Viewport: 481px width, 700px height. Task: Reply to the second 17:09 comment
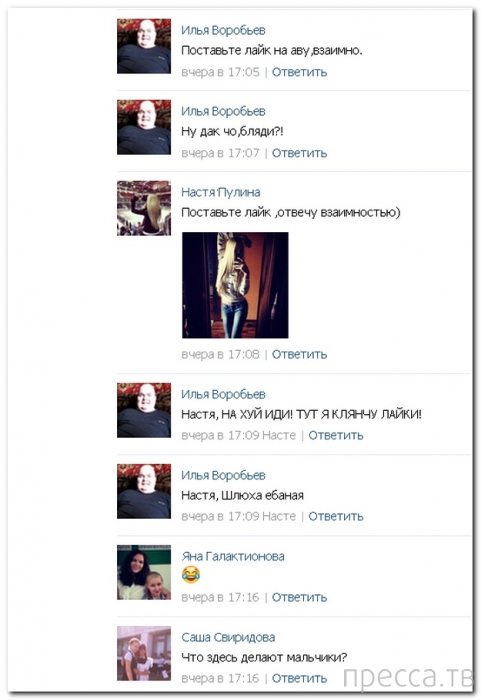(336, 517)
